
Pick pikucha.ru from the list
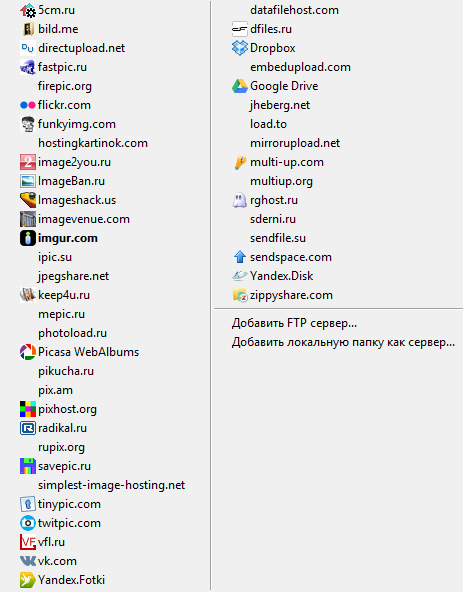point(66,371)
